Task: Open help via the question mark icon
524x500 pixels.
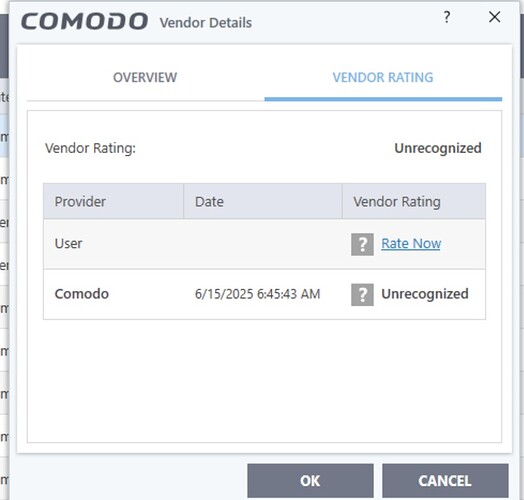Action: coord(447,17)
